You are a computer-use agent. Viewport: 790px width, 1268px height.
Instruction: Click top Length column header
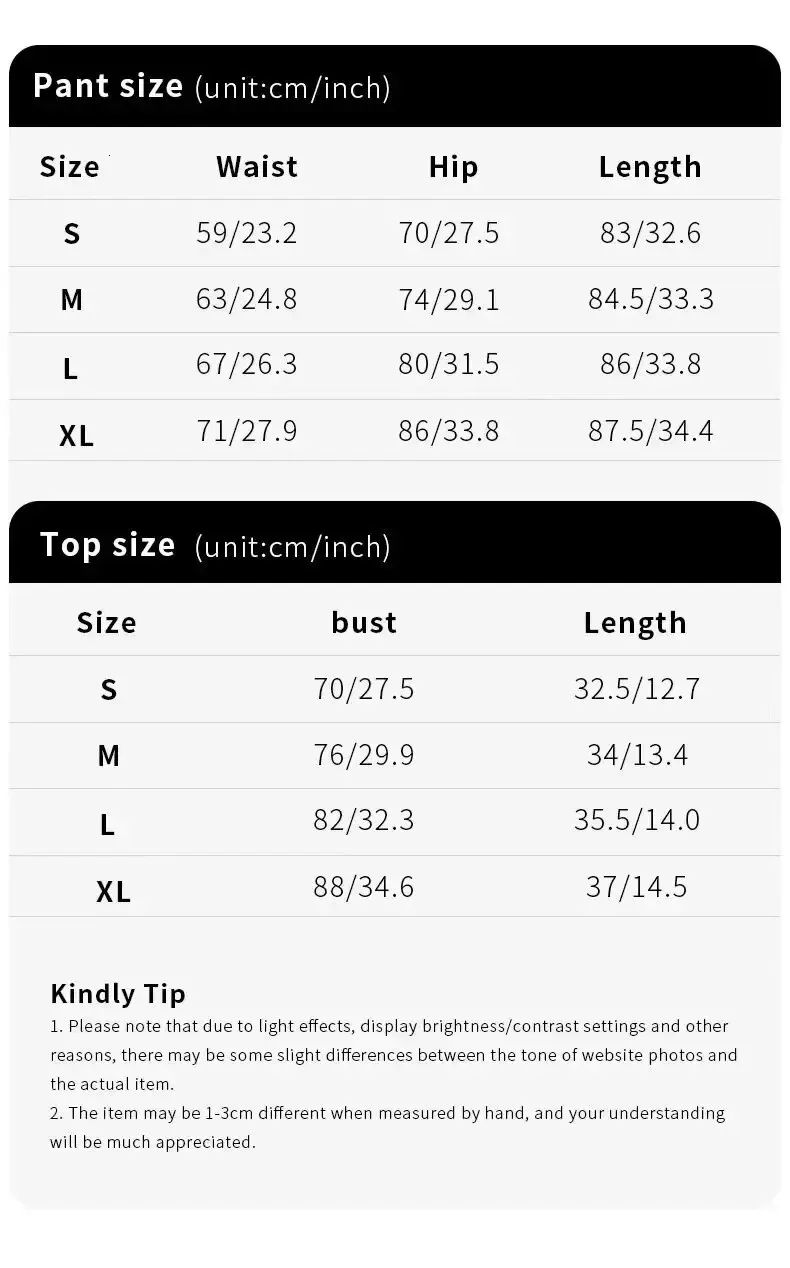tap(635, 623)
